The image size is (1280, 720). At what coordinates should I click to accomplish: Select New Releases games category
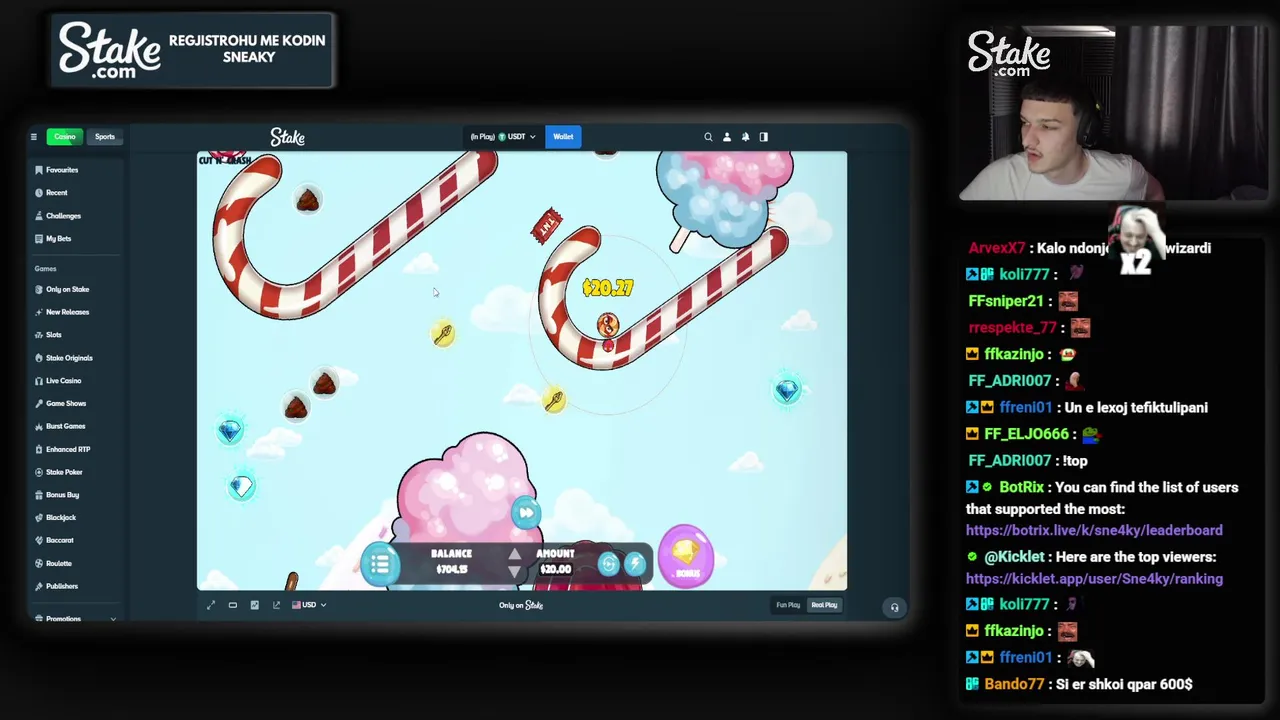pos(67,312)
